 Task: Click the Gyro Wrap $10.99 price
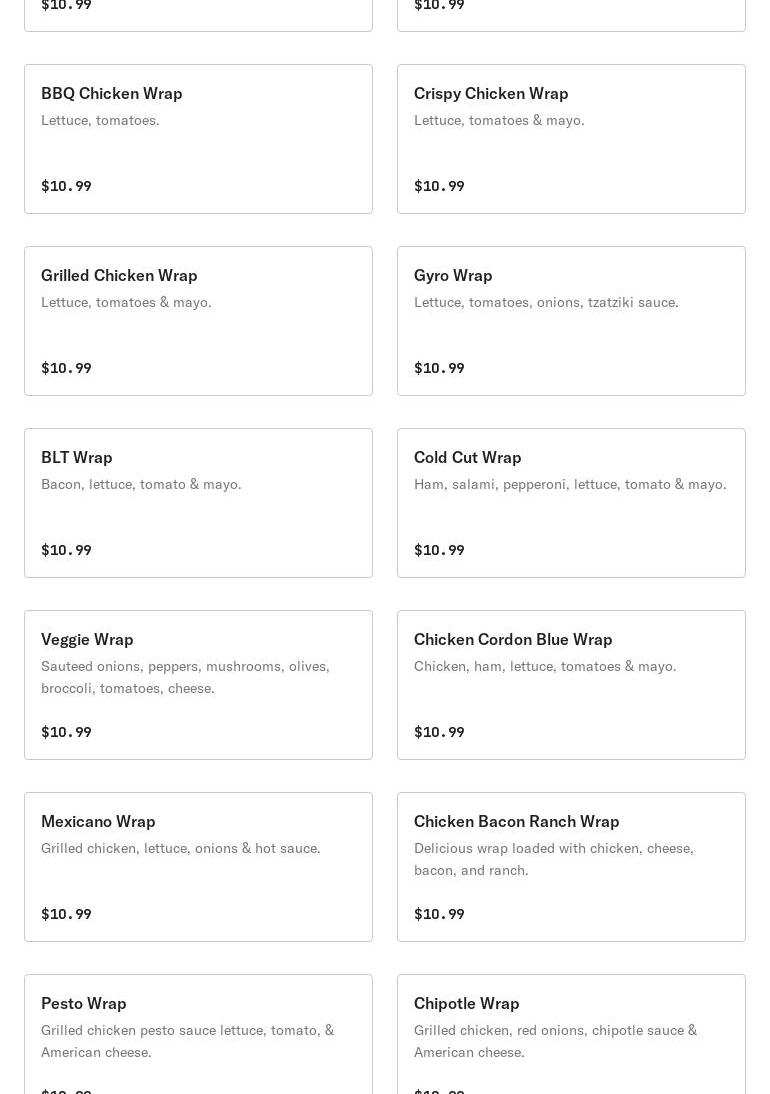439,368
